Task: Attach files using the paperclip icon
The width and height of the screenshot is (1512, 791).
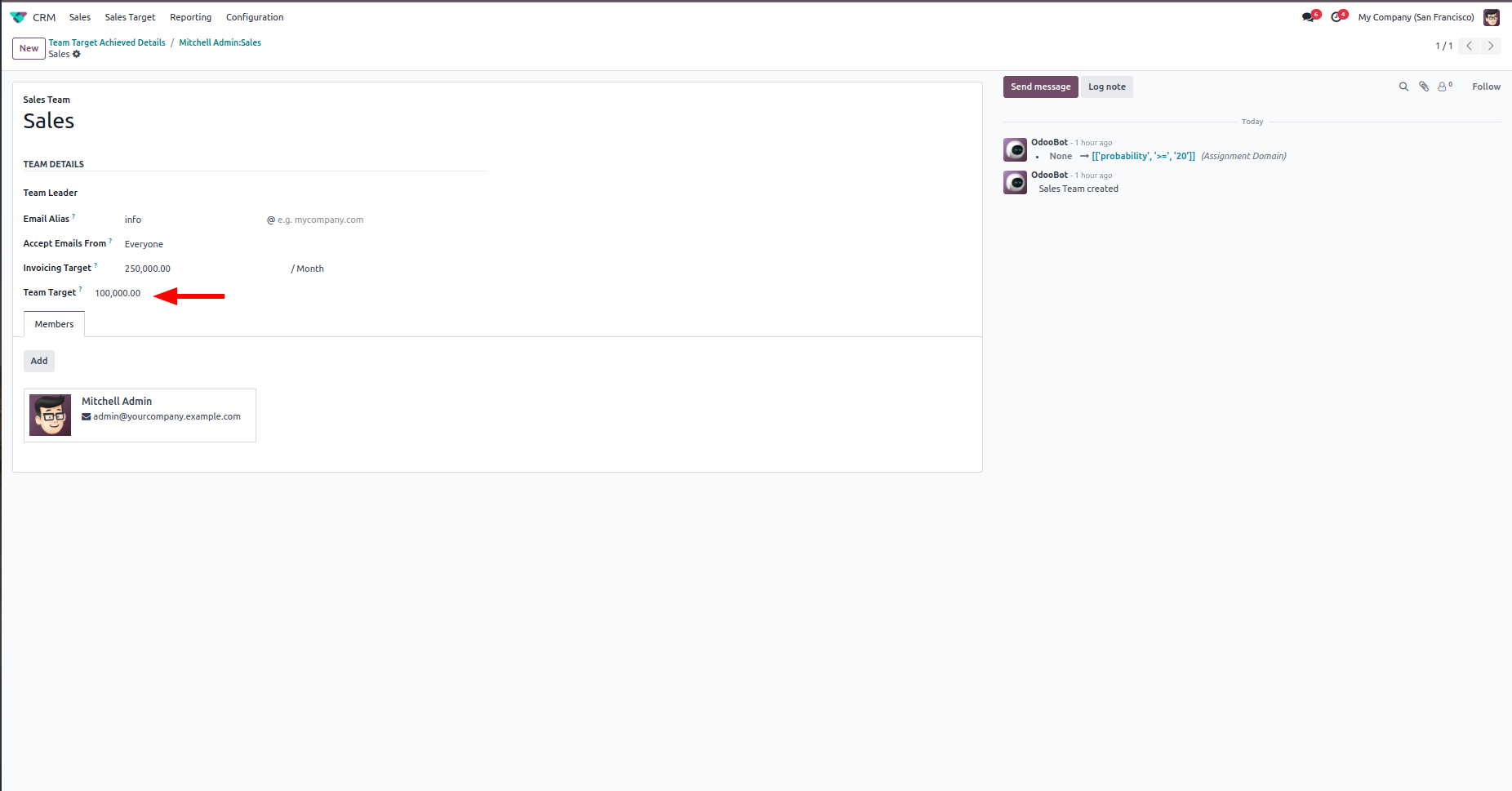Action: point(1424,87)
